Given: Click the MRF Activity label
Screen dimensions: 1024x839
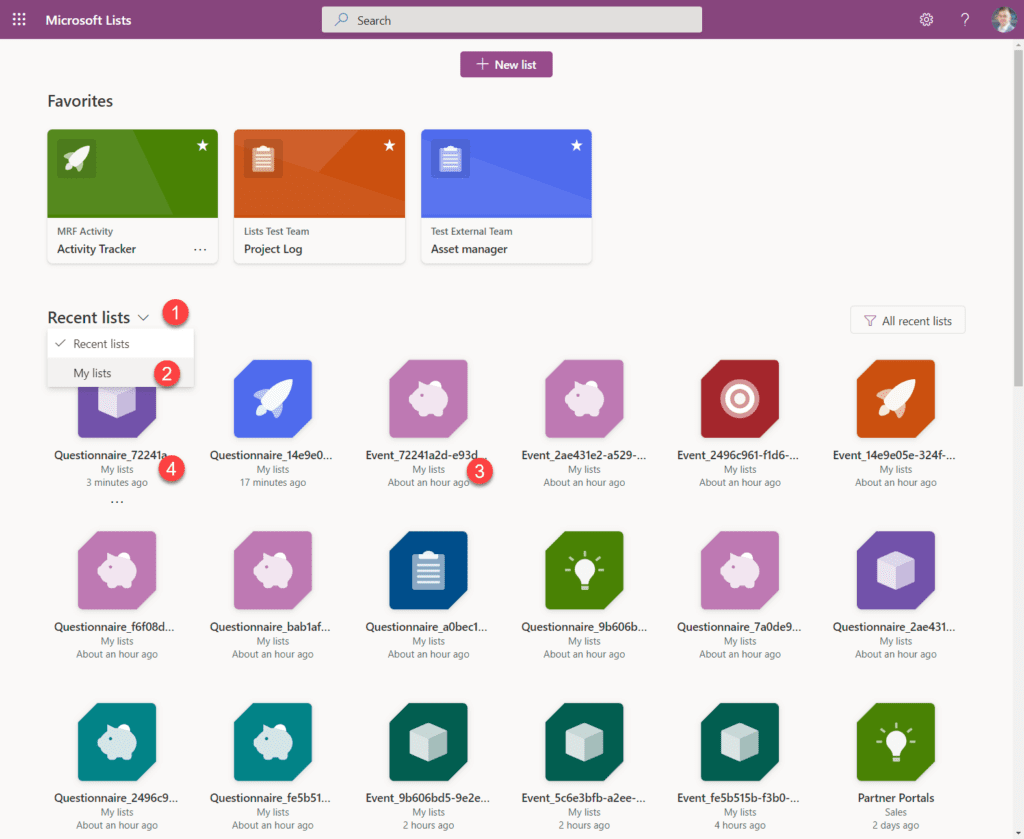Looking at the screenshot, I should [85, 231].
